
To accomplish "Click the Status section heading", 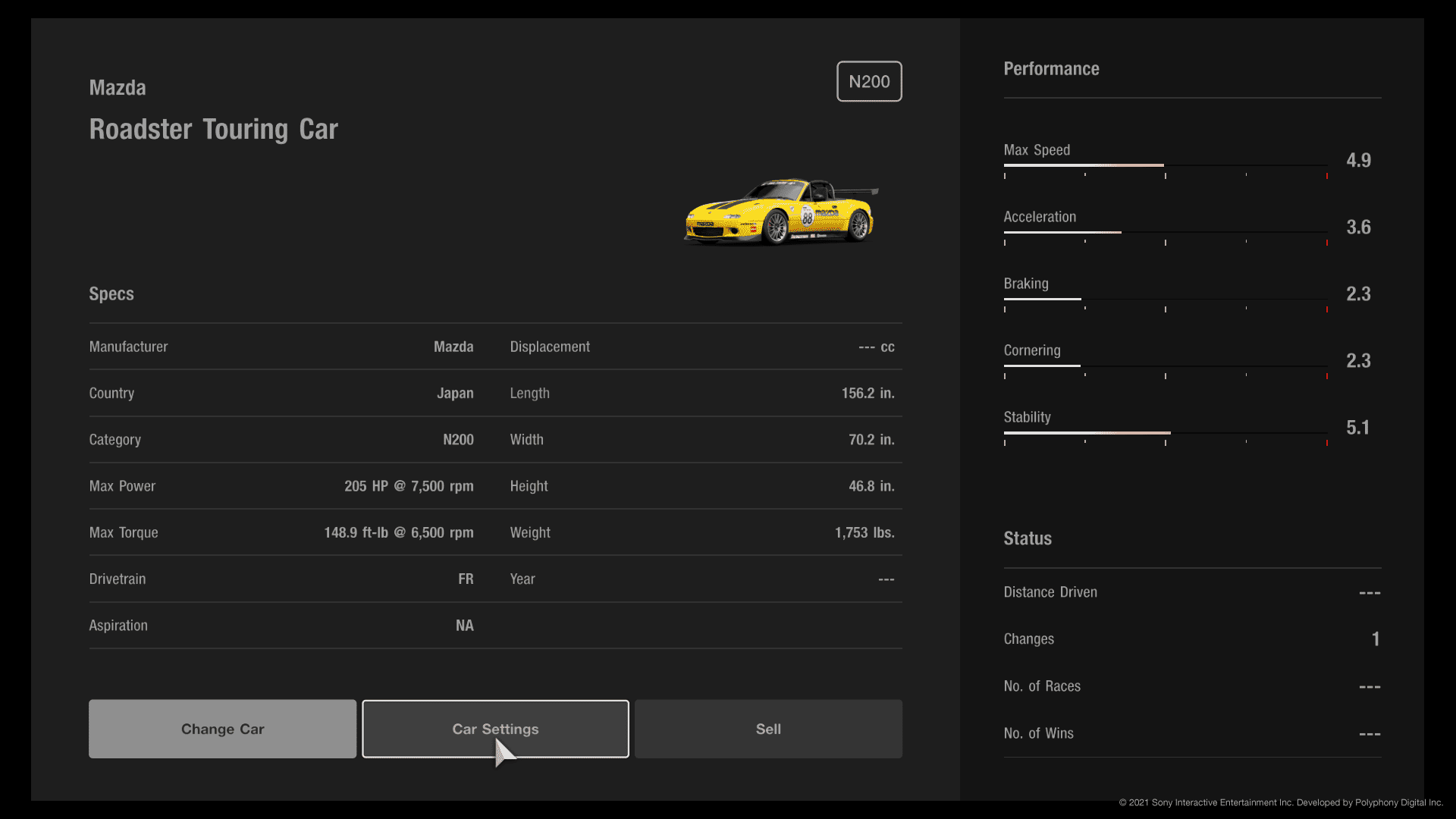I will (1028, 538).
